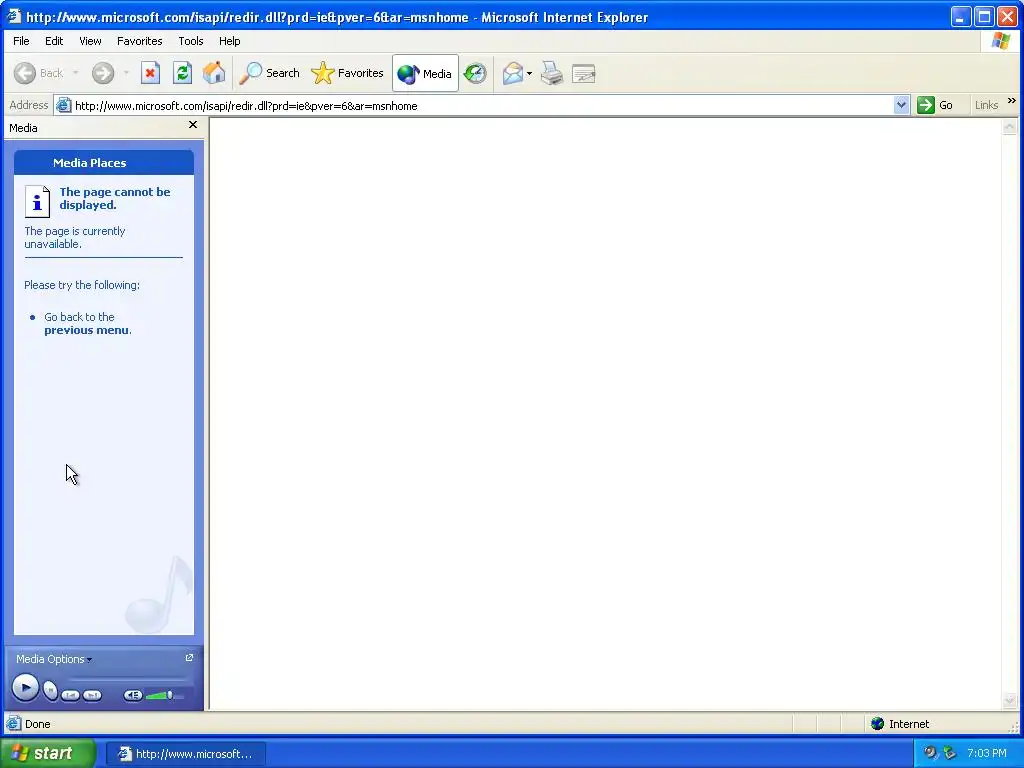Click the 'Done' status bar text
Viewport: 1024px width, 768px height.
[x=37, y=724]
